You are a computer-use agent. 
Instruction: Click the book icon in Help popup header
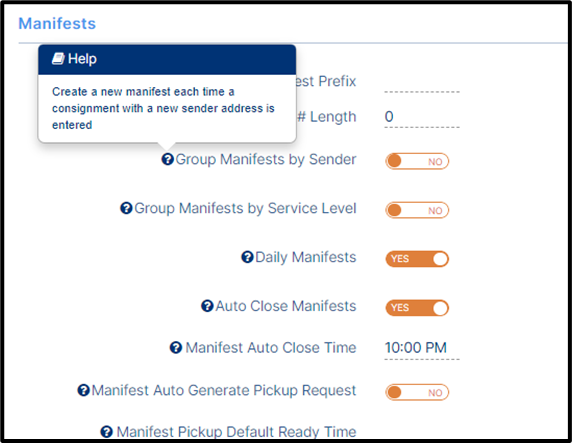(58, 58)
